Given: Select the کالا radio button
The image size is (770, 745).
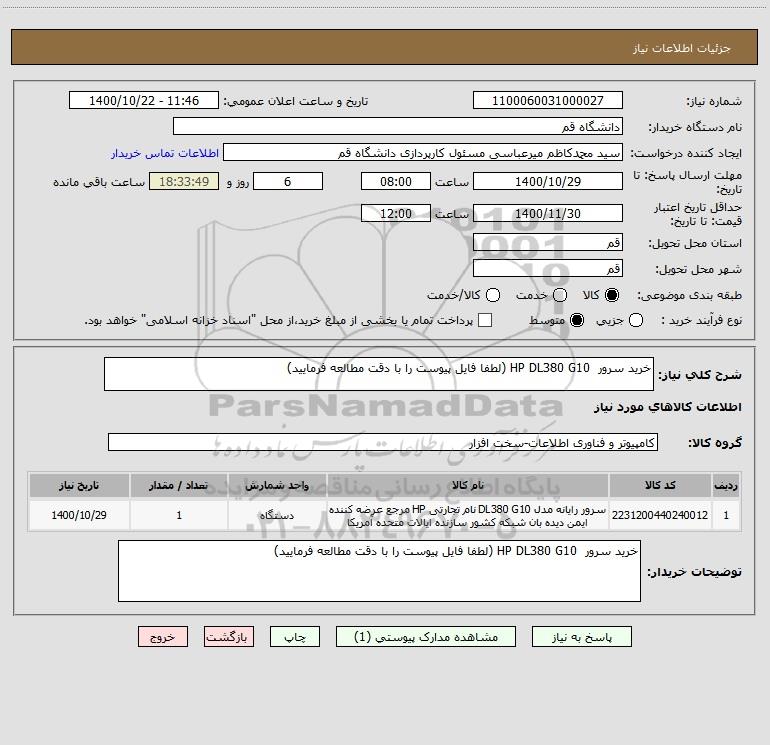Looking at the screenshot, I should click(612, 295).
